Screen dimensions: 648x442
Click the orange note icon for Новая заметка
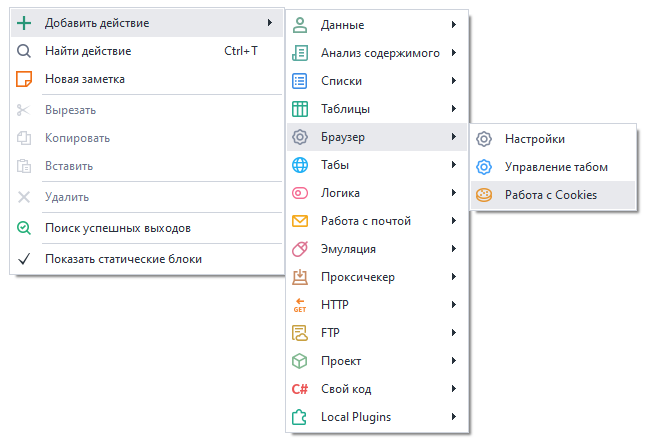click(x=25, y=78)
